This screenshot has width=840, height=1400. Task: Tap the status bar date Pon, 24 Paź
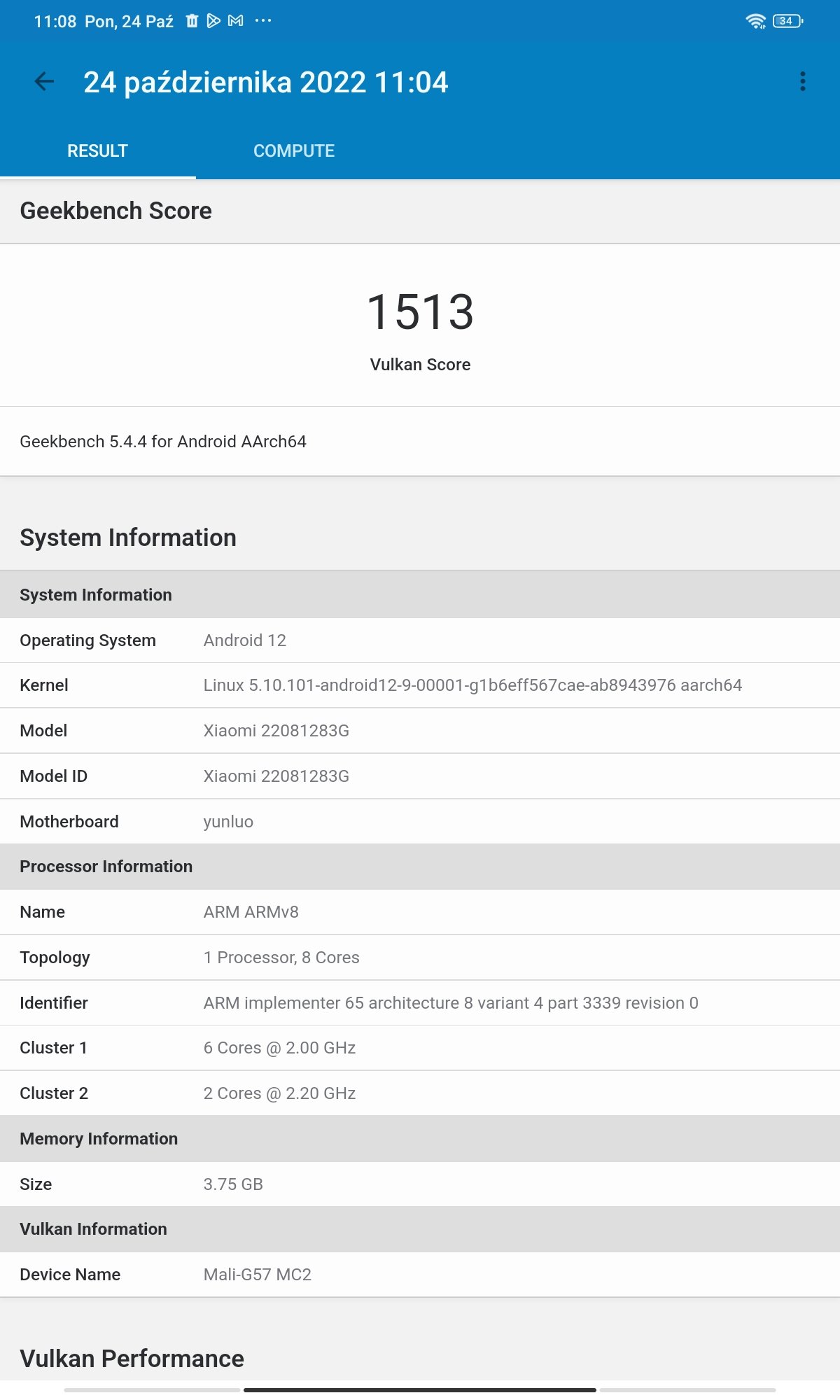129,22
